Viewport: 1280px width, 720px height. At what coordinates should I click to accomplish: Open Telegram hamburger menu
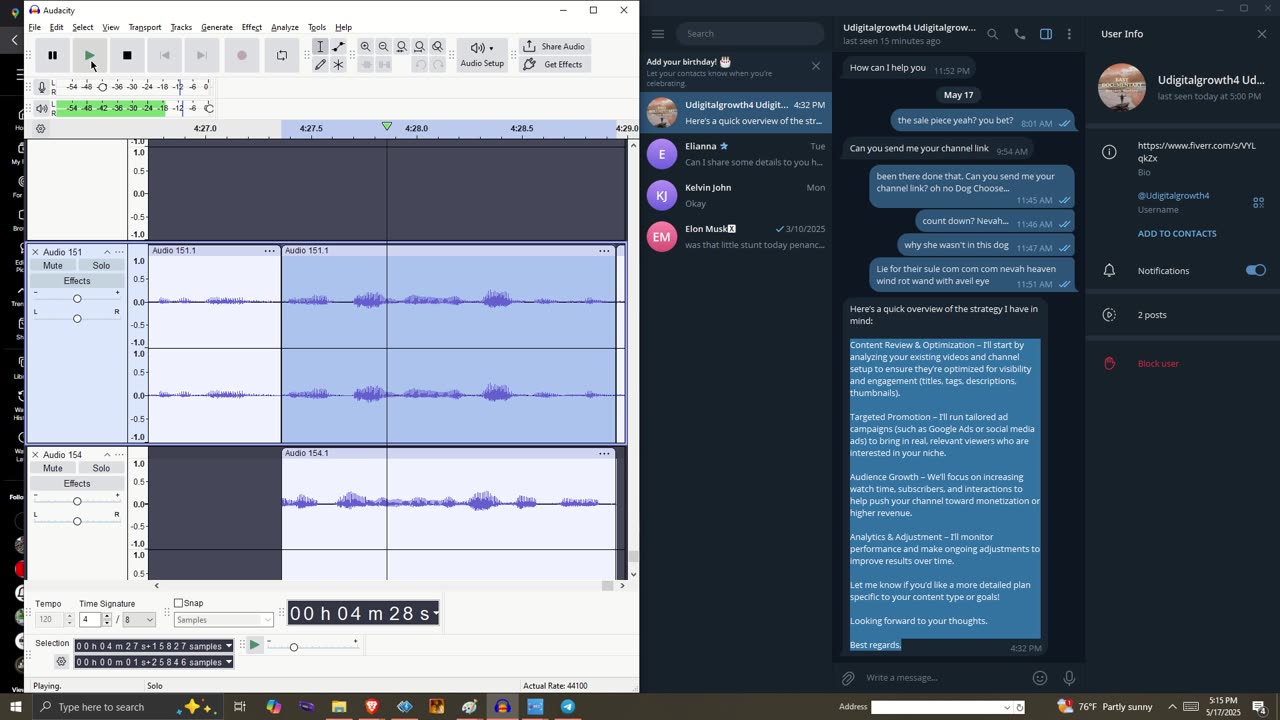tap(658, 34)
